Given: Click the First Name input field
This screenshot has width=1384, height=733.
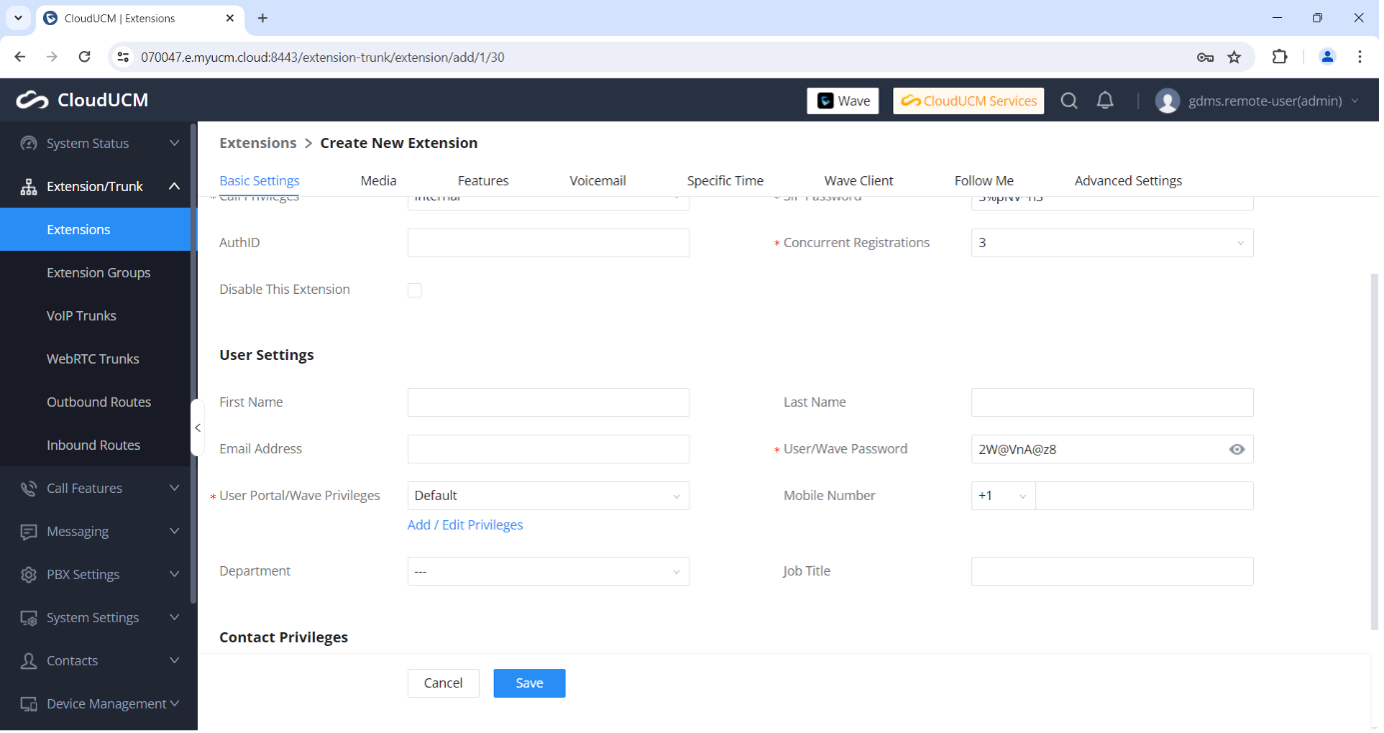Looking at the screenshot, I should pyautogui.click(x=548, y=402).
